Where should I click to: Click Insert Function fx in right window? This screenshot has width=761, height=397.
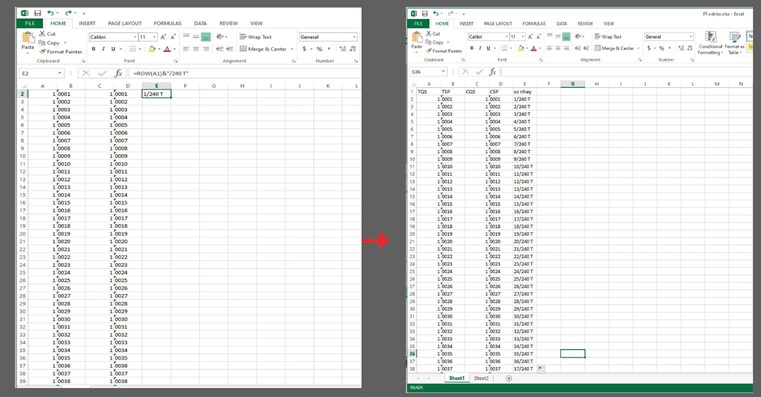[x=493, y=72]
